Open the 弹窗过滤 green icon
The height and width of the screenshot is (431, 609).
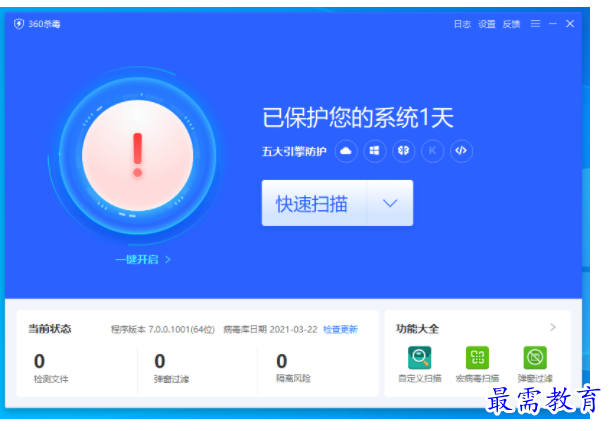pyautogui.click(x=535, y=357)
